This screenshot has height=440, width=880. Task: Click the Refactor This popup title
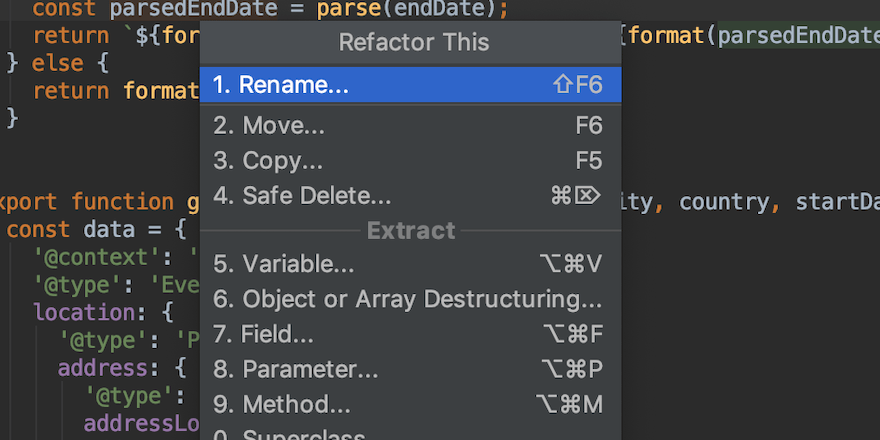coord(414,42)
